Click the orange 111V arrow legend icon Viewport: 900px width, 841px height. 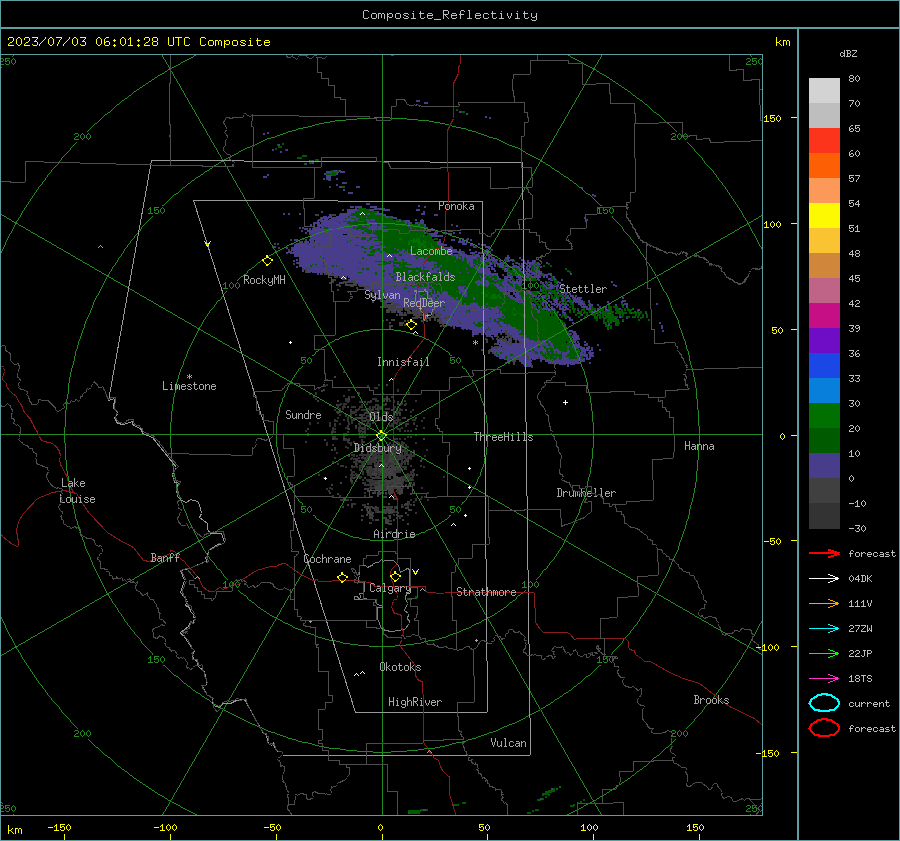tap(824, 603)
